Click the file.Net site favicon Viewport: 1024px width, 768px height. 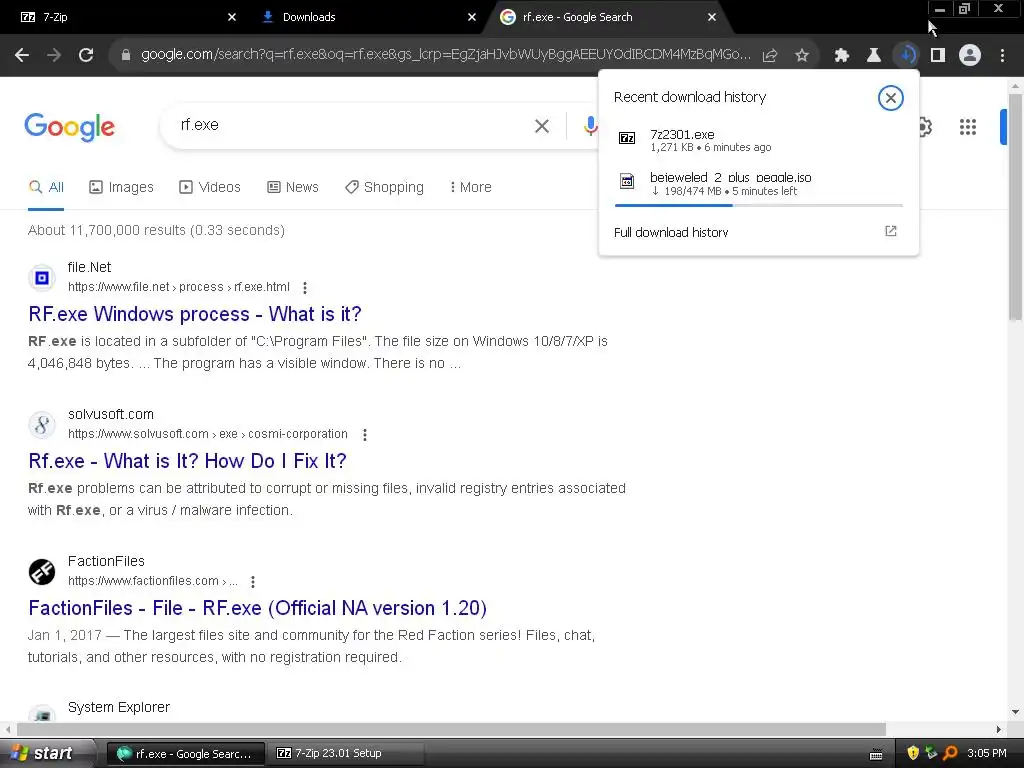point(42,278)
